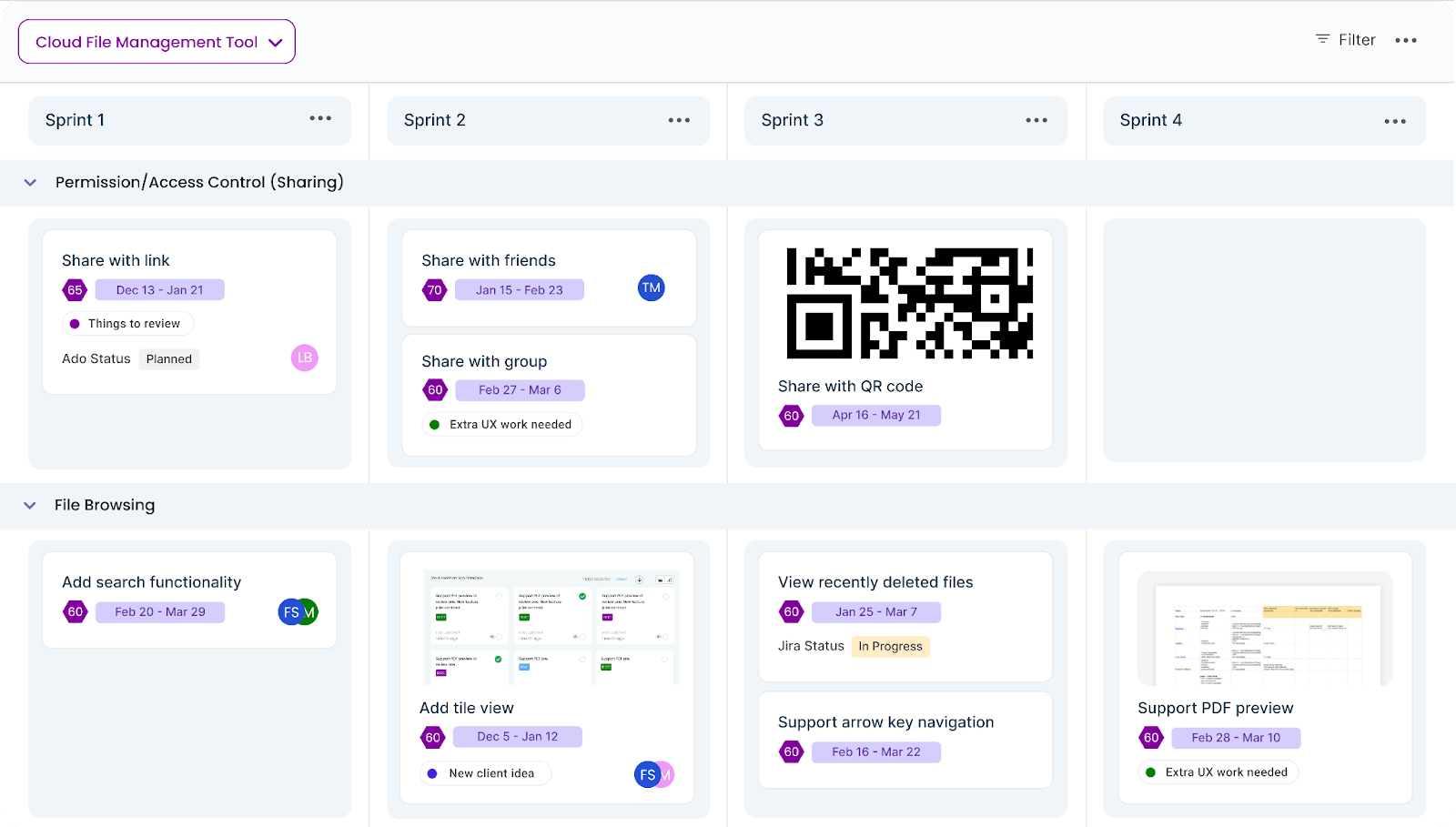The image size is (1456, 827).
Task: Click TM avatar on Share with friends card
Action: click(652, 287)
